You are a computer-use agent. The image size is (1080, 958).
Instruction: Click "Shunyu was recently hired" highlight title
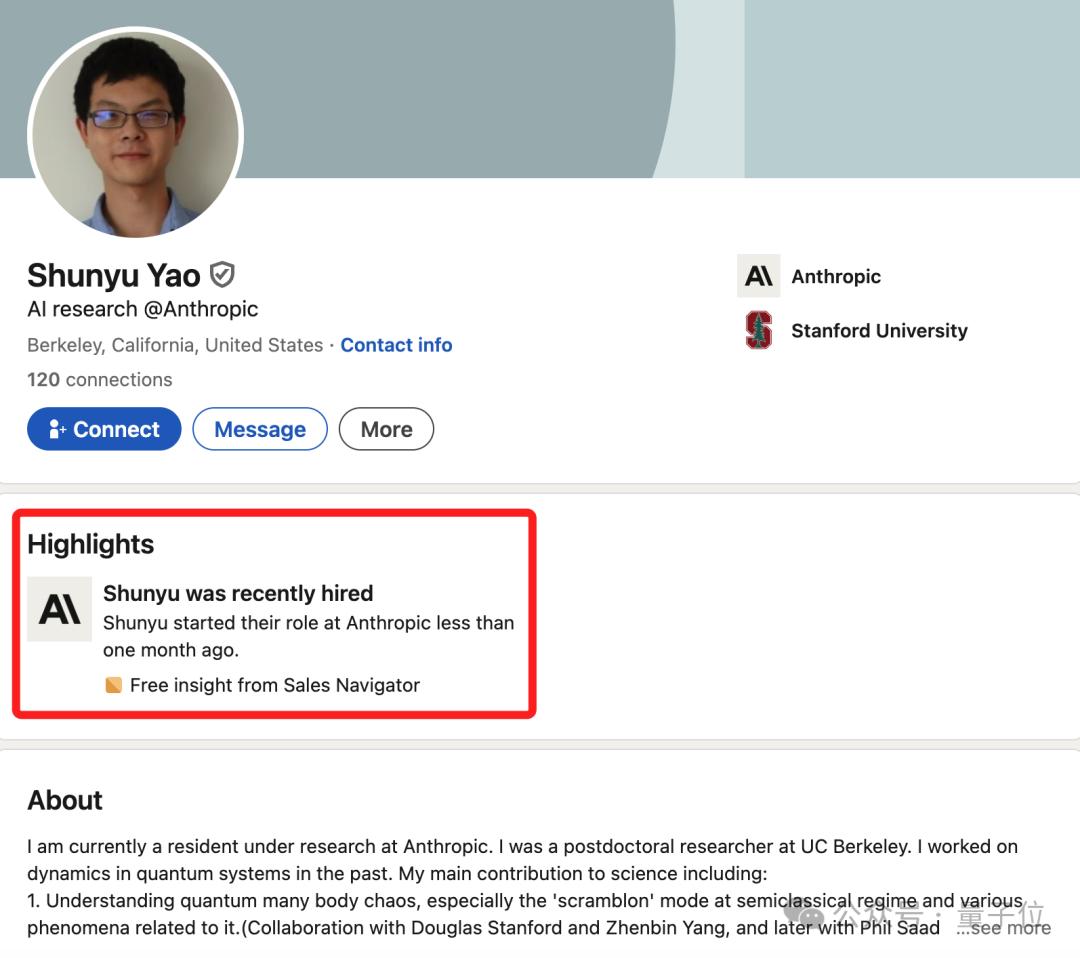pyautogui.click(x=238, y=593)
